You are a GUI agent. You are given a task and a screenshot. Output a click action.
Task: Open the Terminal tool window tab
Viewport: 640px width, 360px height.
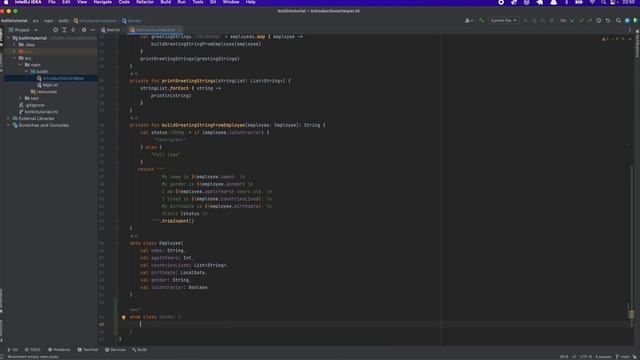(x=88, y=350)
